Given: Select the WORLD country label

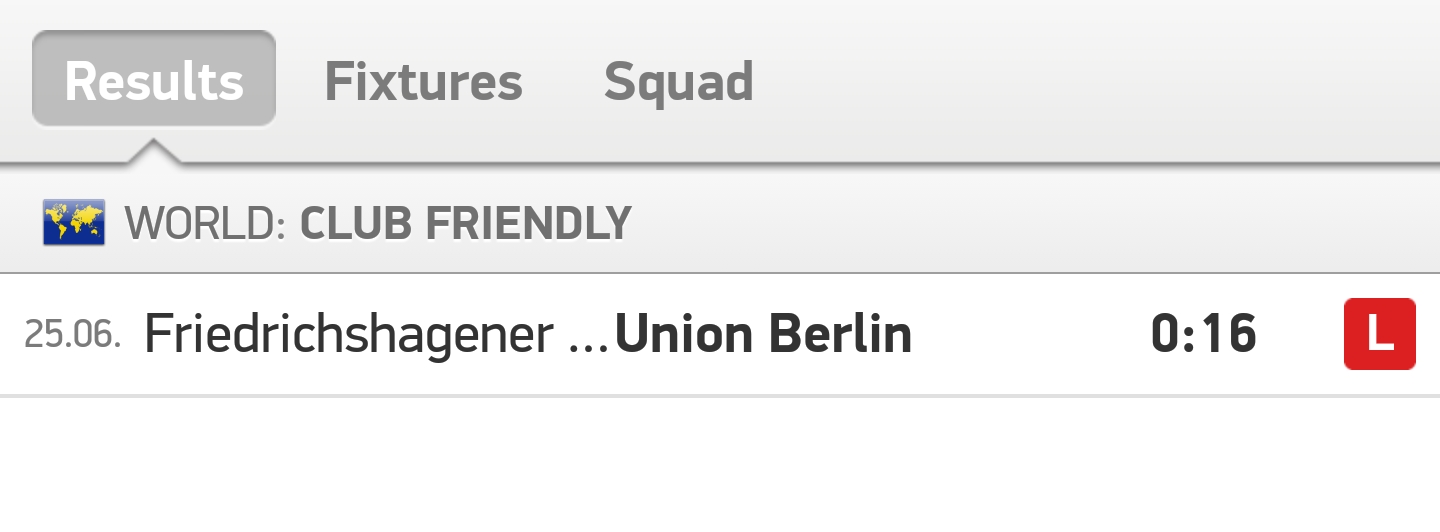Looking at the screenshot, I should [x=206, y=223].
